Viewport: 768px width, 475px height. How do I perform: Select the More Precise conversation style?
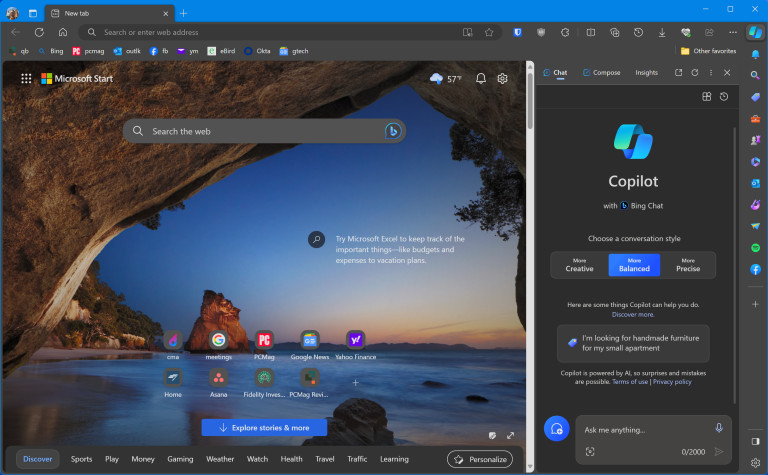(x=688, y=265)
